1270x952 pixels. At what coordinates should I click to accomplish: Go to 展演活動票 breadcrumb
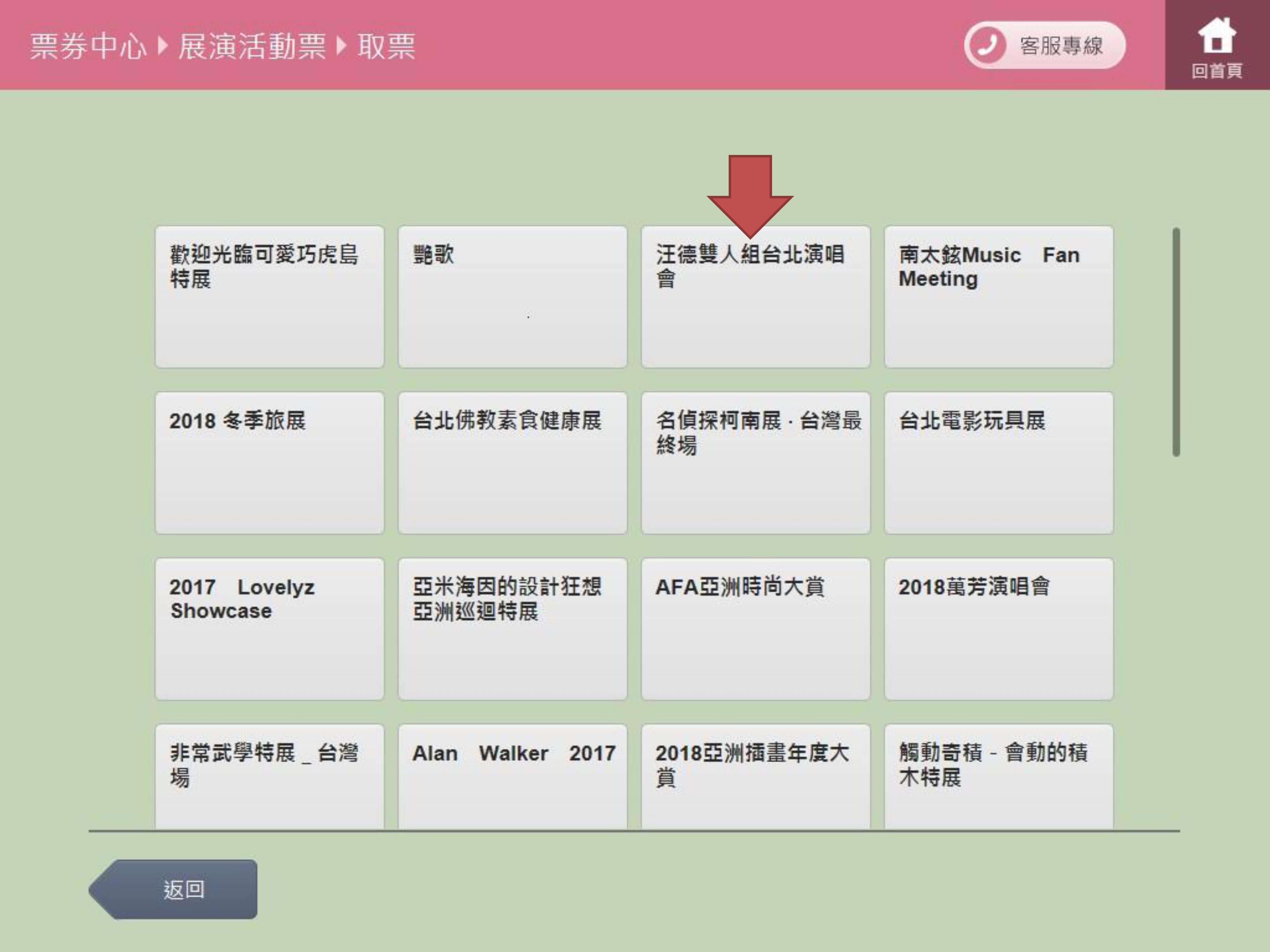click(x=252, y=46)
